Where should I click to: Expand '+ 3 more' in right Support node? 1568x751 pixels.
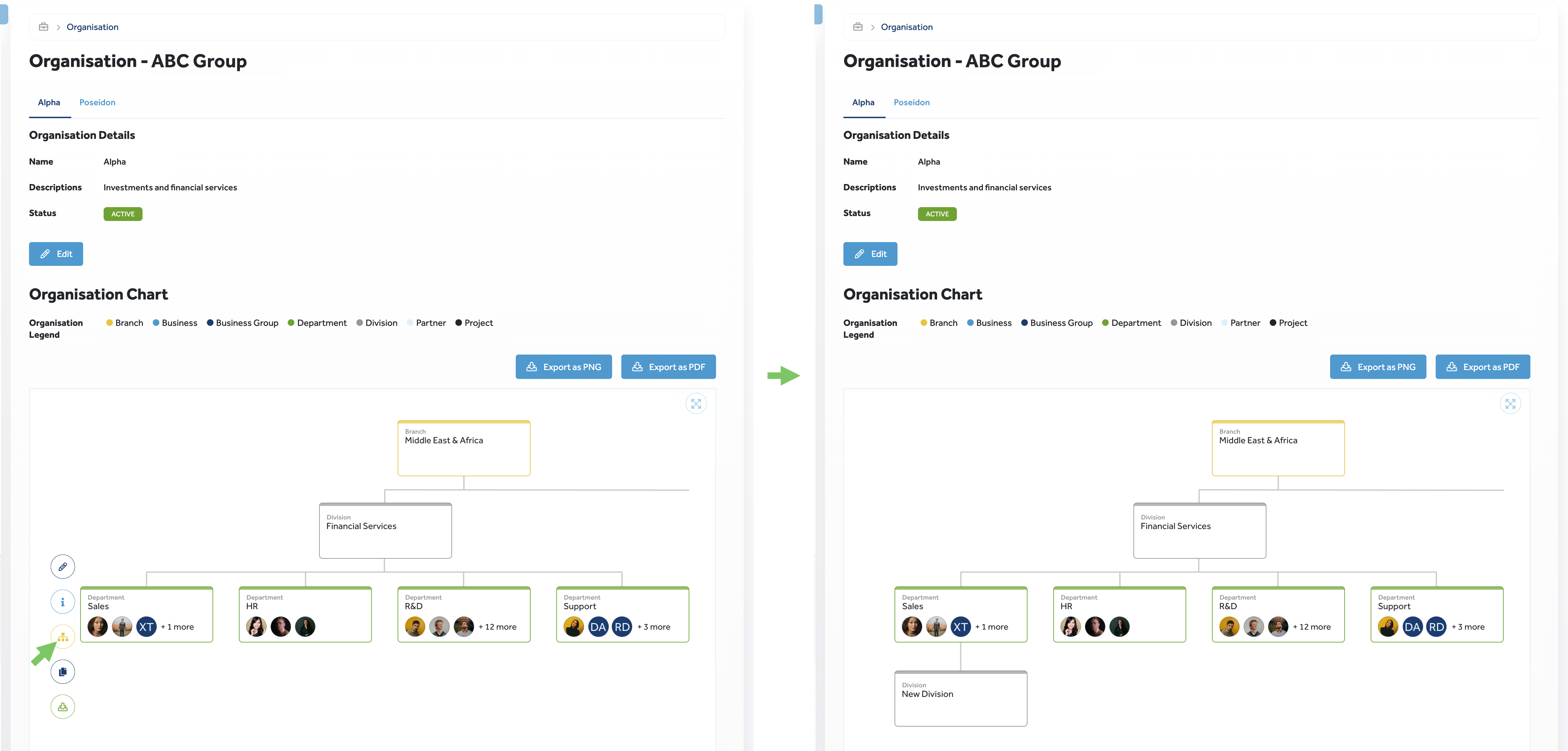point(1468,627)
